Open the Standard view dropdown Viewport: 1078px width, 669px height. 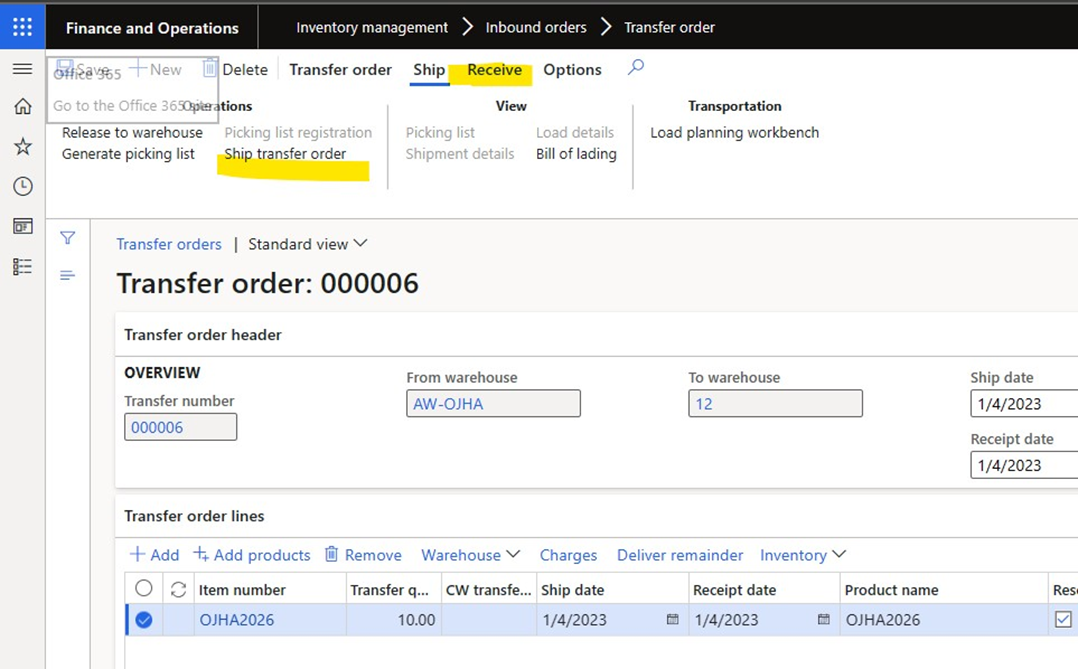click(x=307, y=244)
